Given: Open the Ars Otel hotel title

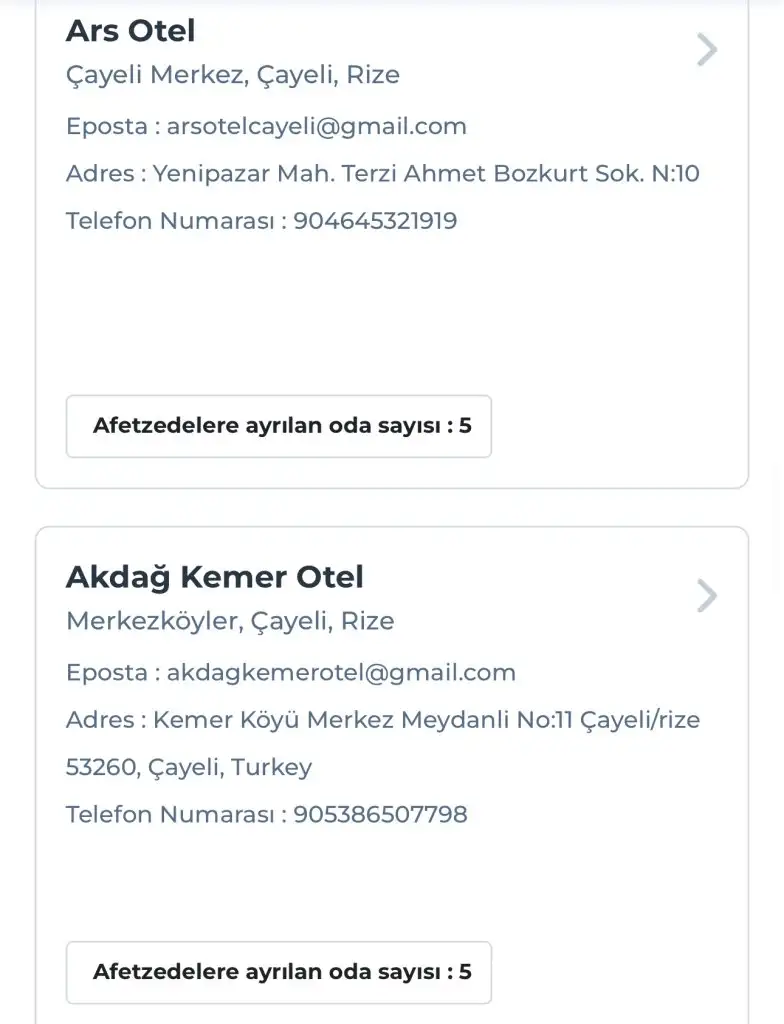Looking at the screenshot, I should [x=130, y=31].
